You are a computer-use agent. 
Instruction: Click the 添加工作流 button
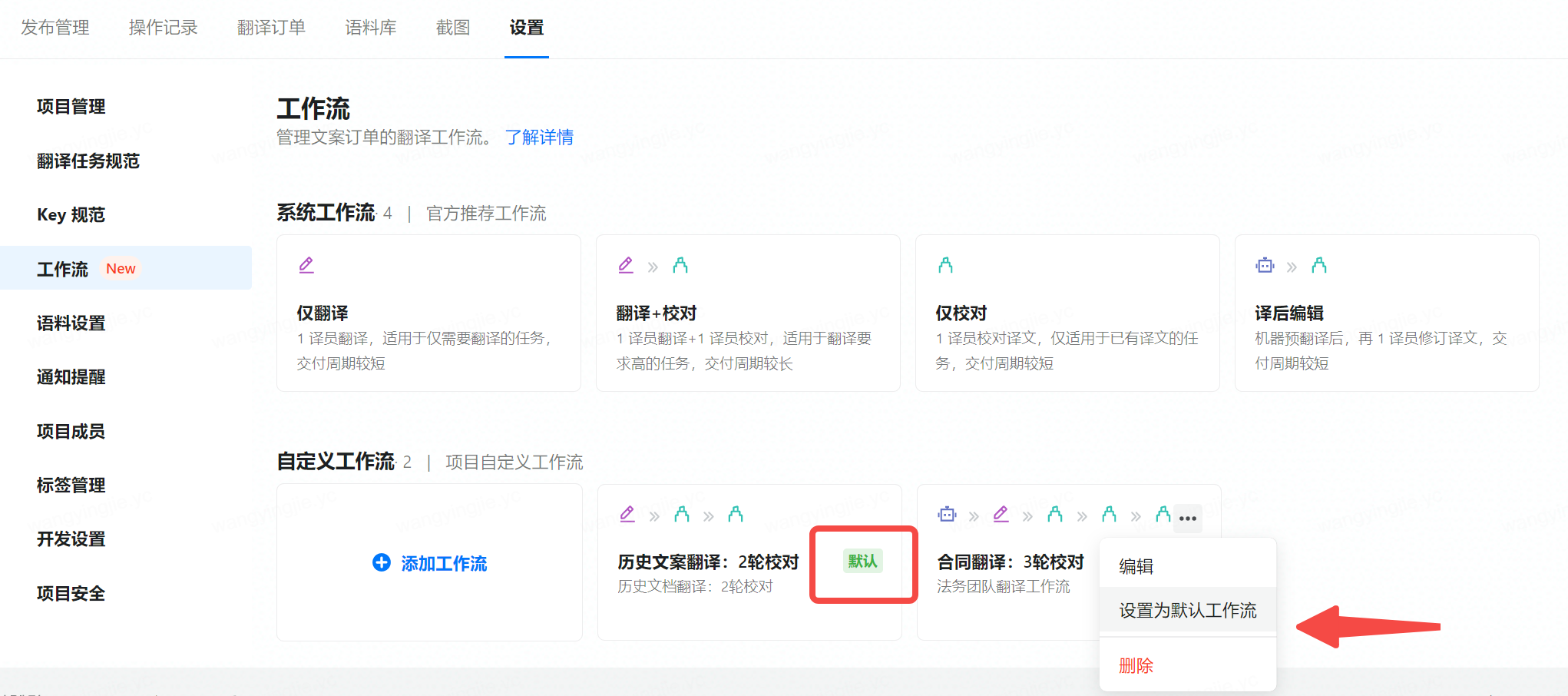click(443, 564)
